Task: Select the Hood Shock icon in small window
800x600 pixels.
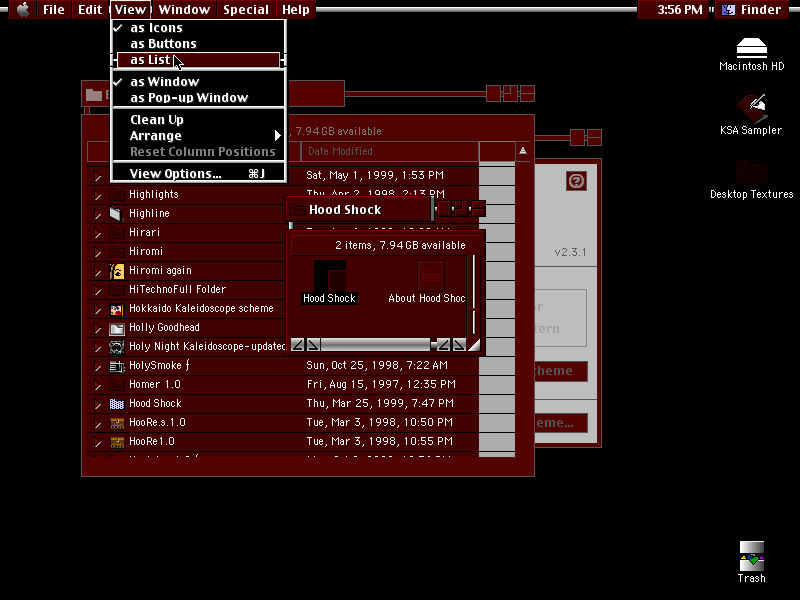Action: [x=330, y=276]
